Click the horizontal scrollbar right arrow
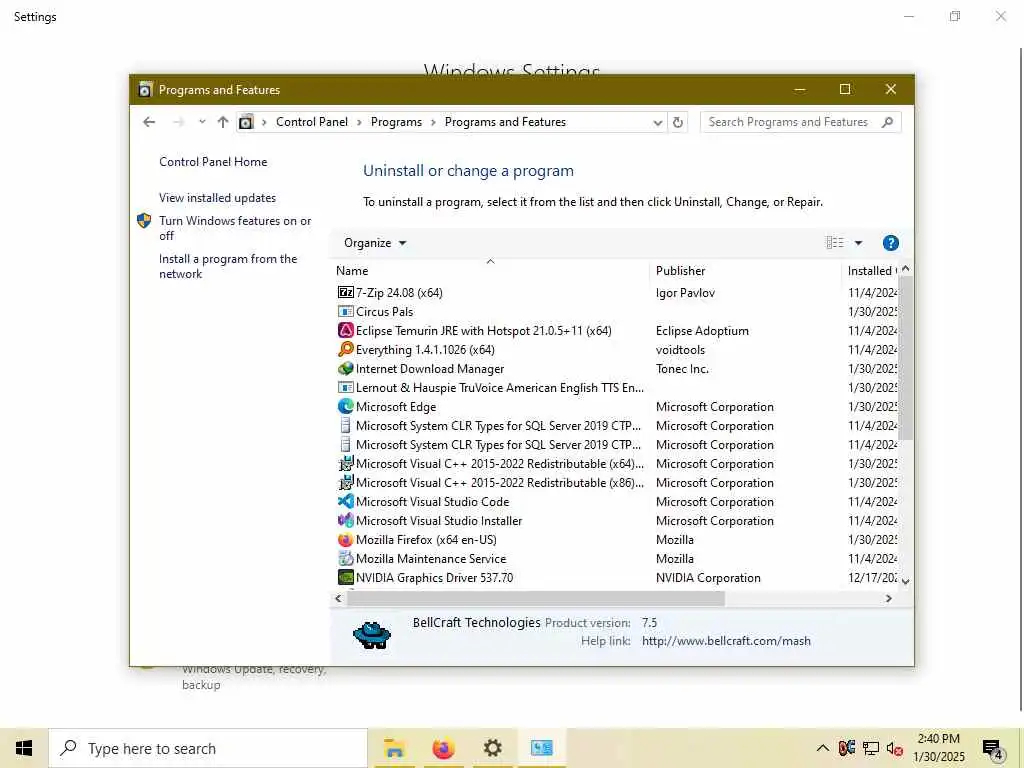 point(888,598)
